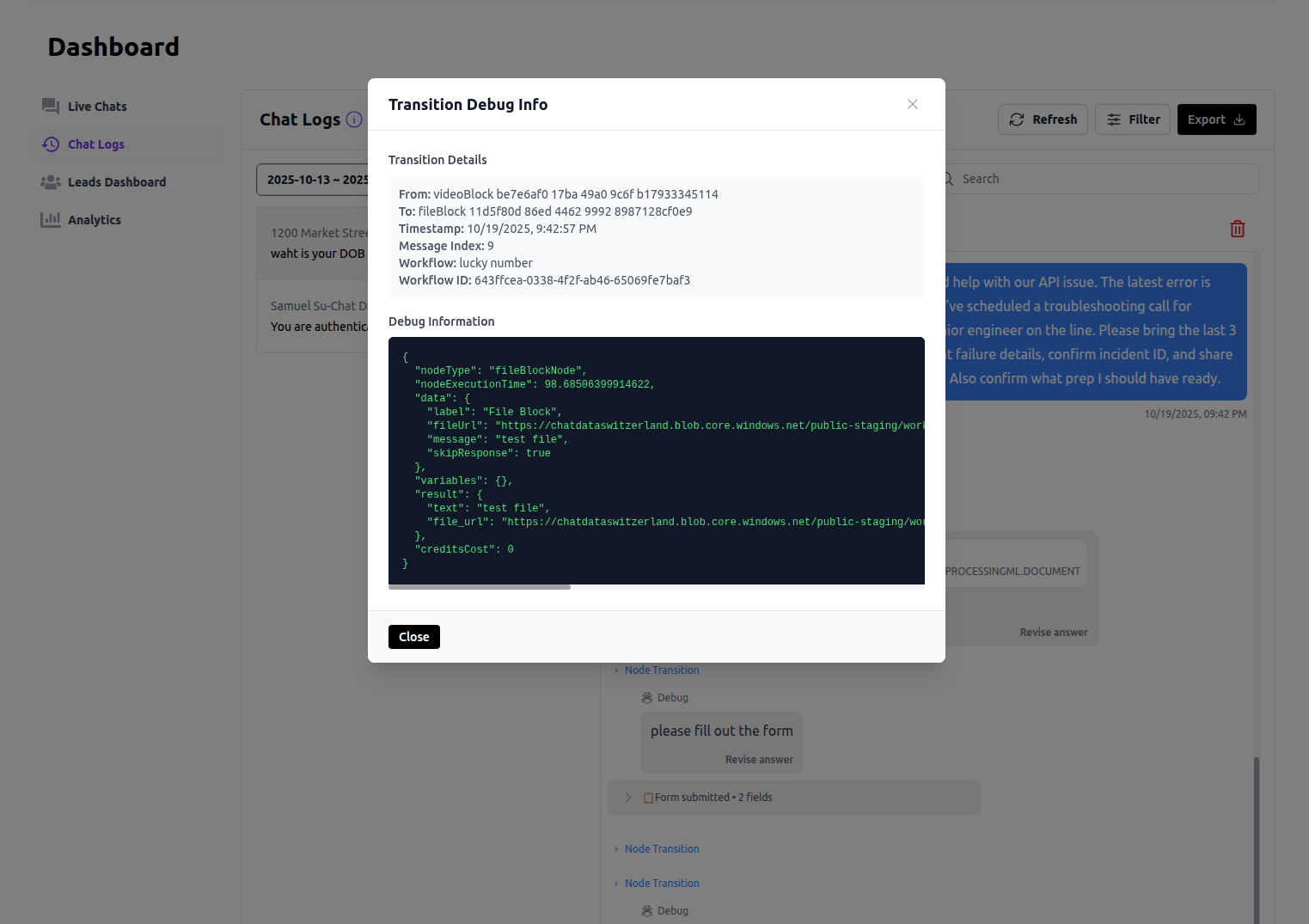
Task: Click the Leads Dashboard people icon
Action: pyautogui.click(x=51, y=182)
